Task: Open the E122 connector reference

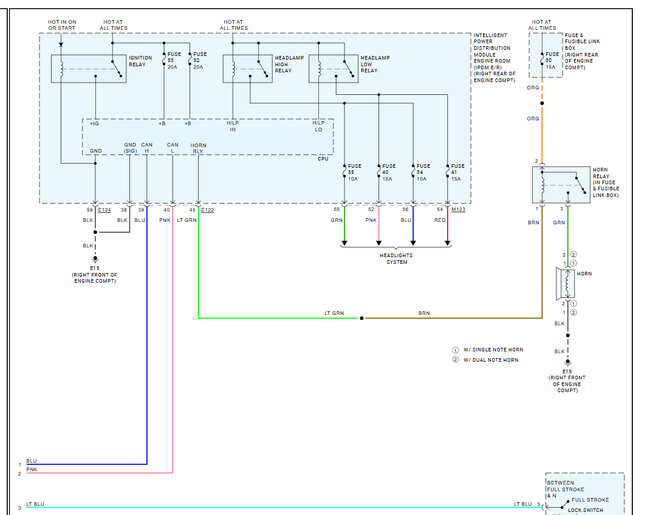Action: [x=207, y=210]
